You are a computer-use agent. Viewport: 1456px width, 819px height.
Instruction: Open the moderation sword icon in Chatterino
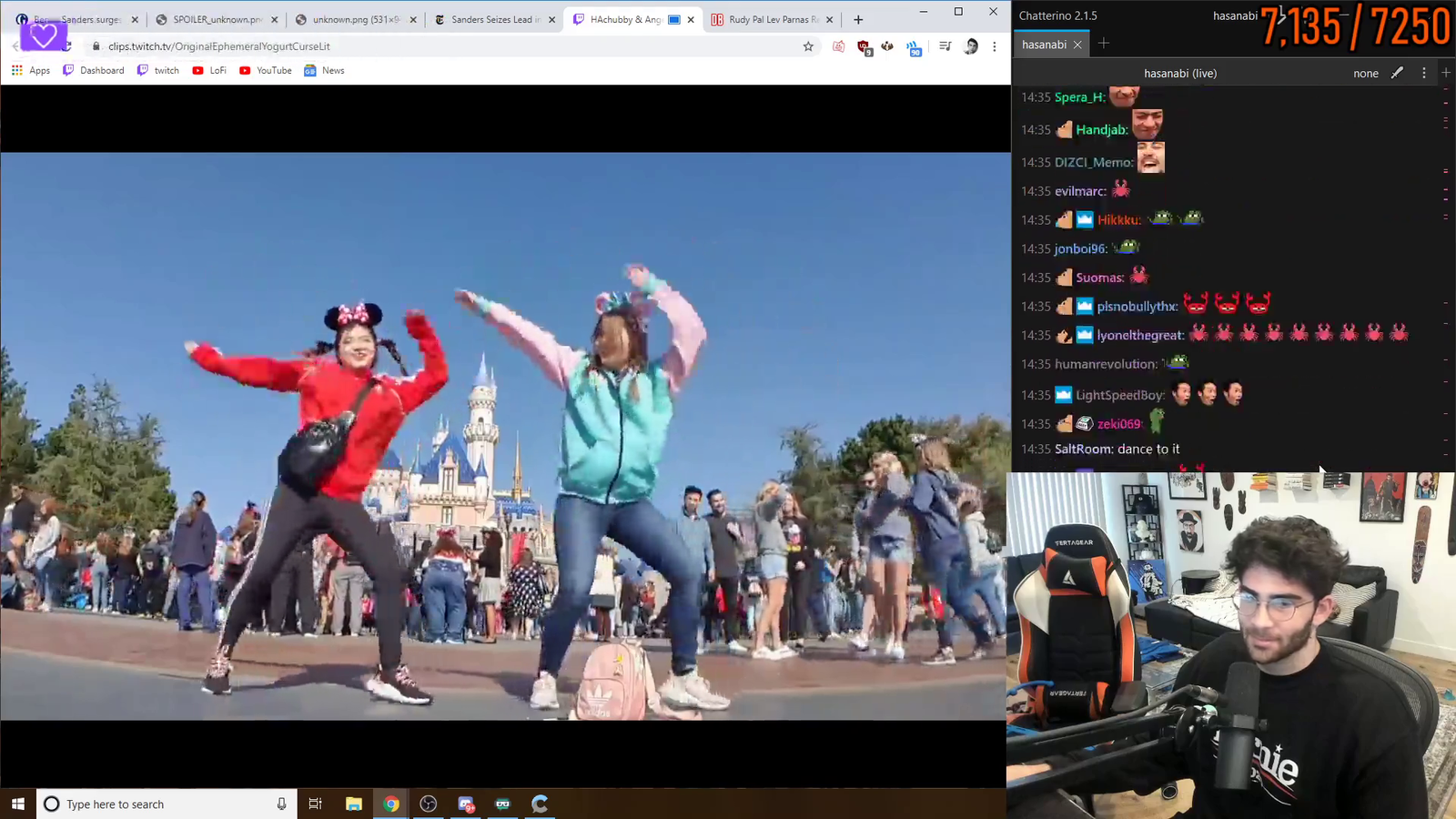[1397, 73]
